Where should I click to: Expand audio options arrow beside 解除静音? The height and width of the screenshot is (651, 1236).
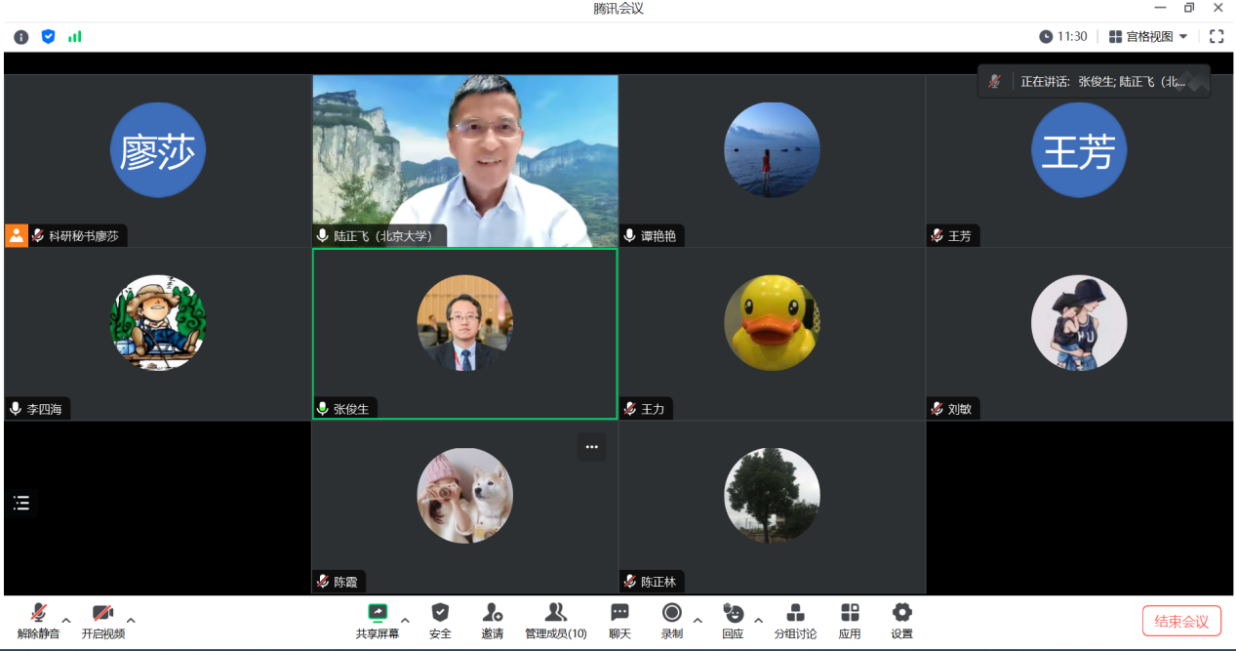point(66,620)
